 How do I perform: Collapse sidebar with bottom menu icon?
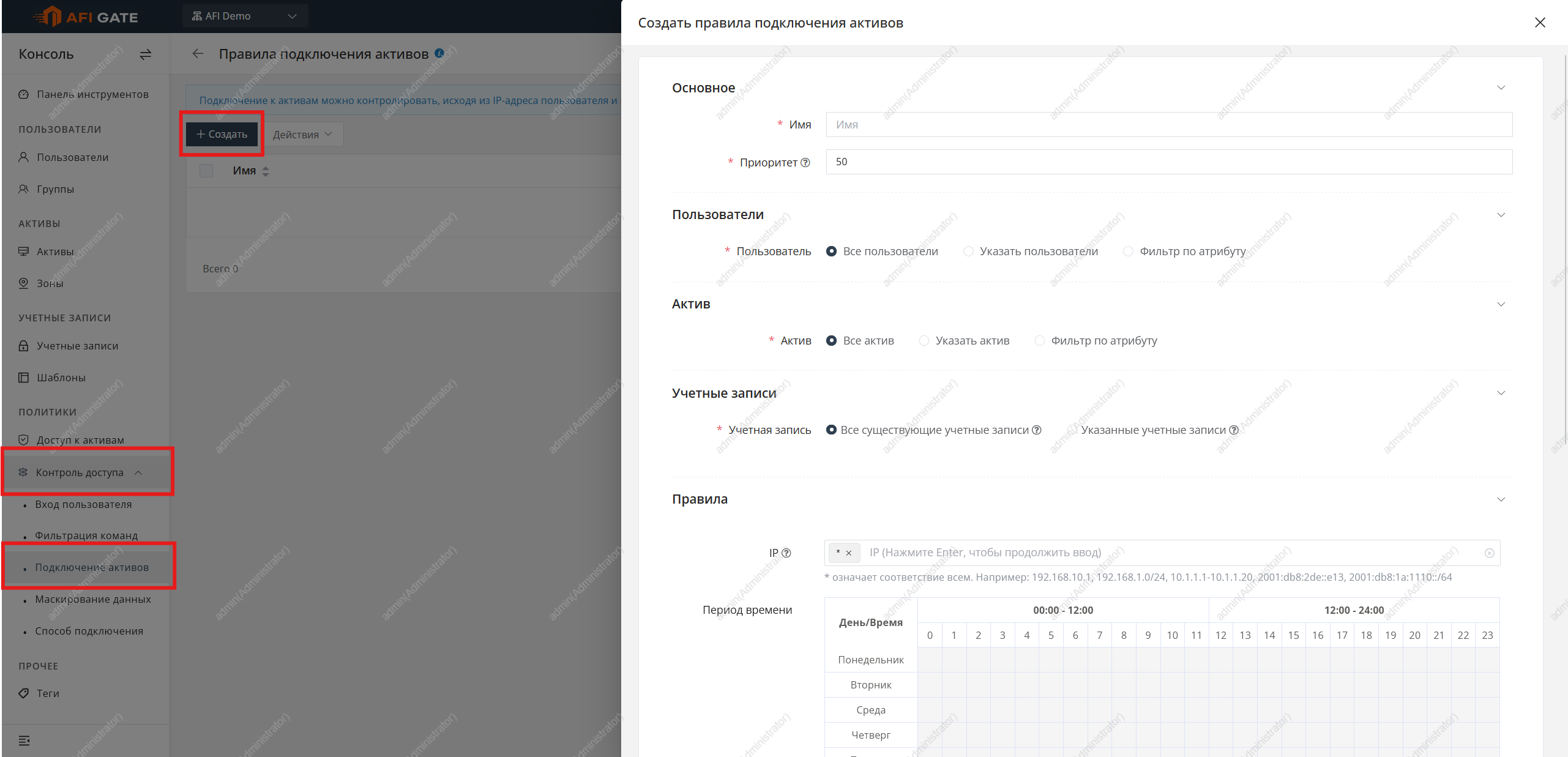[x=24, y=741]
